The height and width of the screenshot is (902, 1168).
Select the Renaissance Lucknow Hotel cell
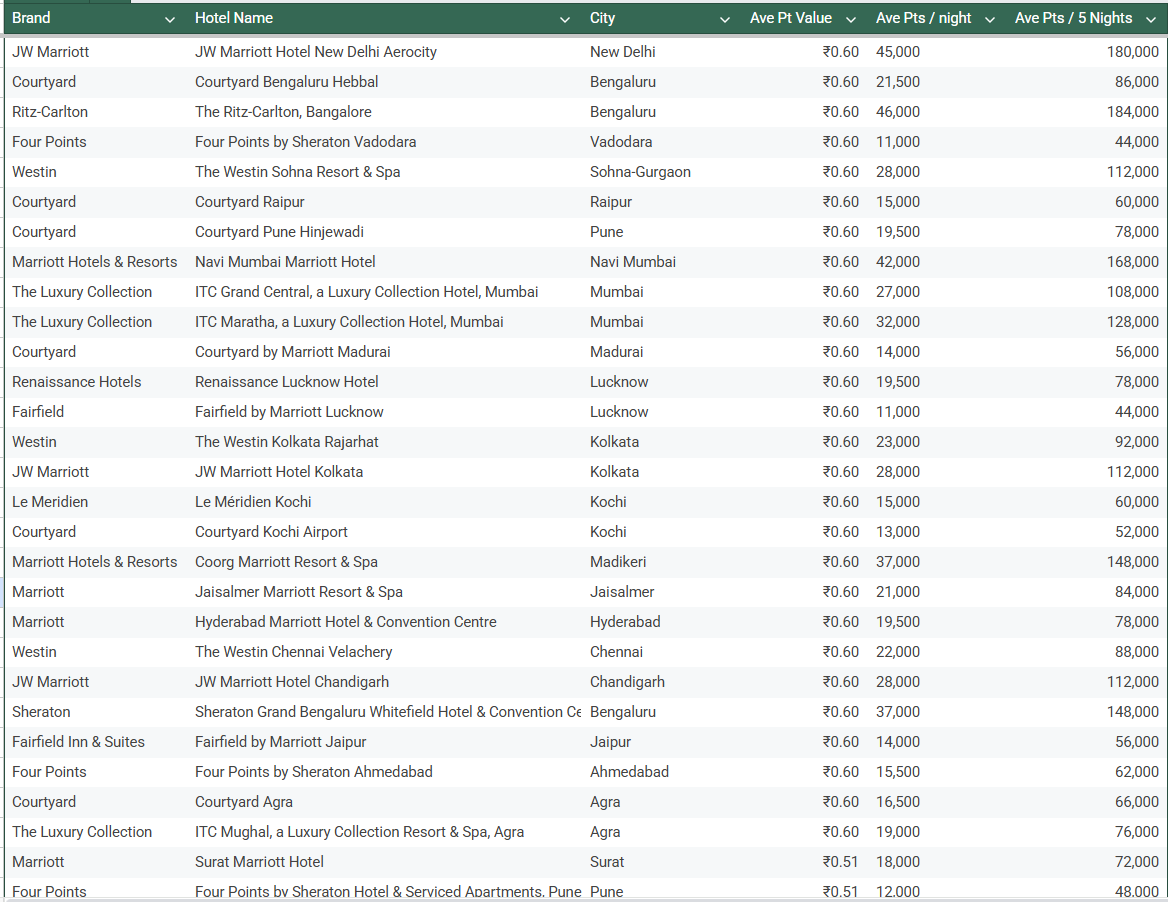384,382
